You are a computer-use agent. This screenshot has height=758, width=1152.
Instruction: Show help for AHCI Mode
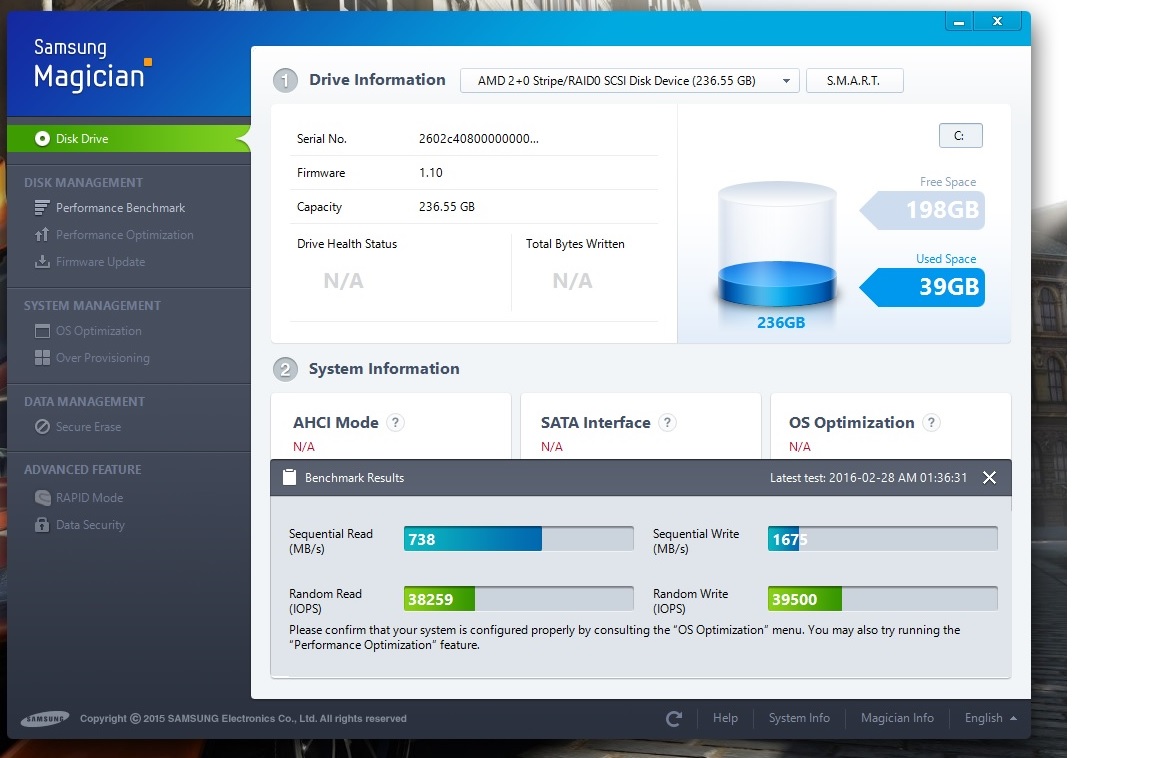[395, 422]
